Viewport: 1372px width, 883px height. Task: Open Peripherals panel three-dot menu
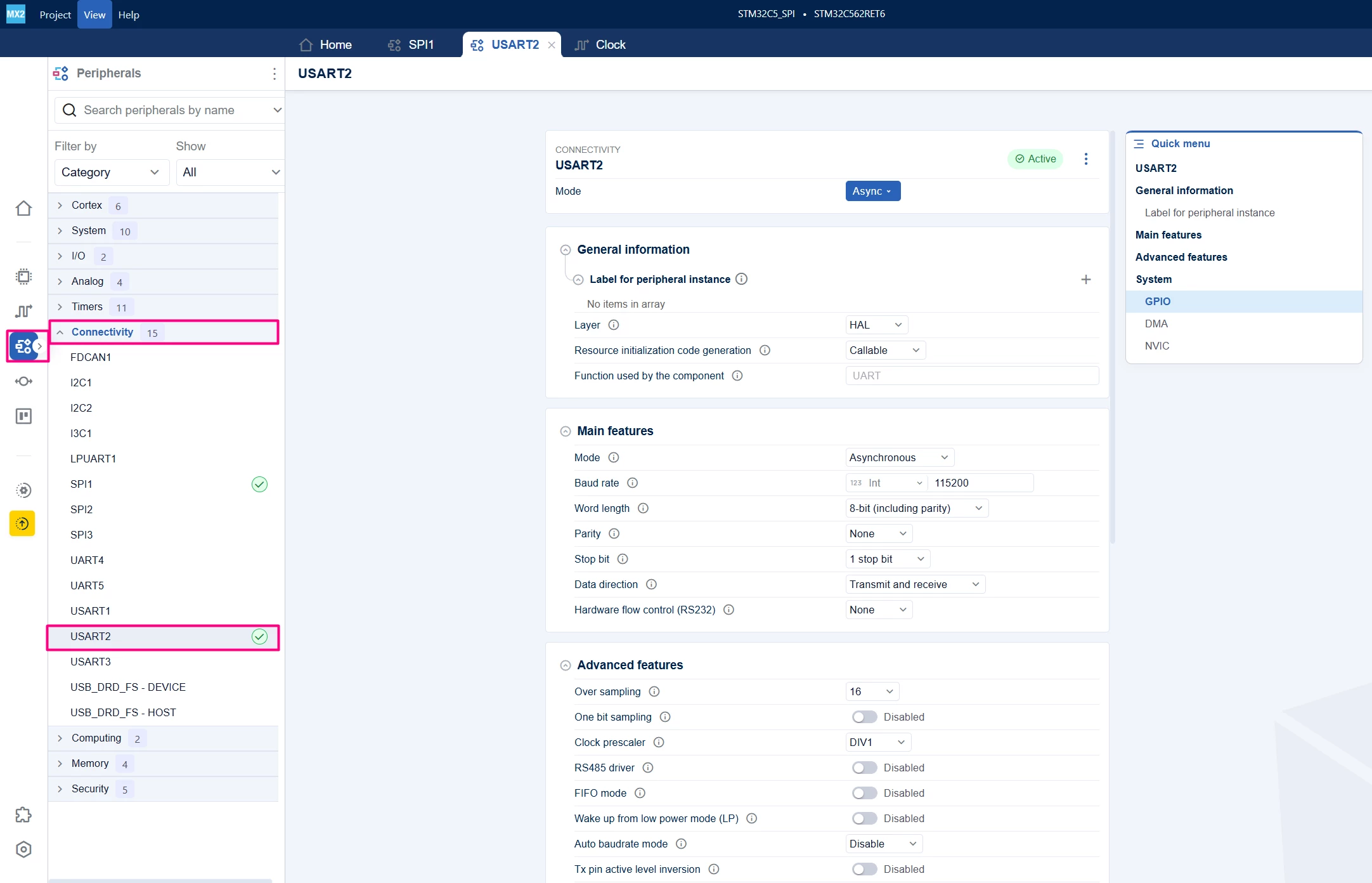[x=274, y=74]
